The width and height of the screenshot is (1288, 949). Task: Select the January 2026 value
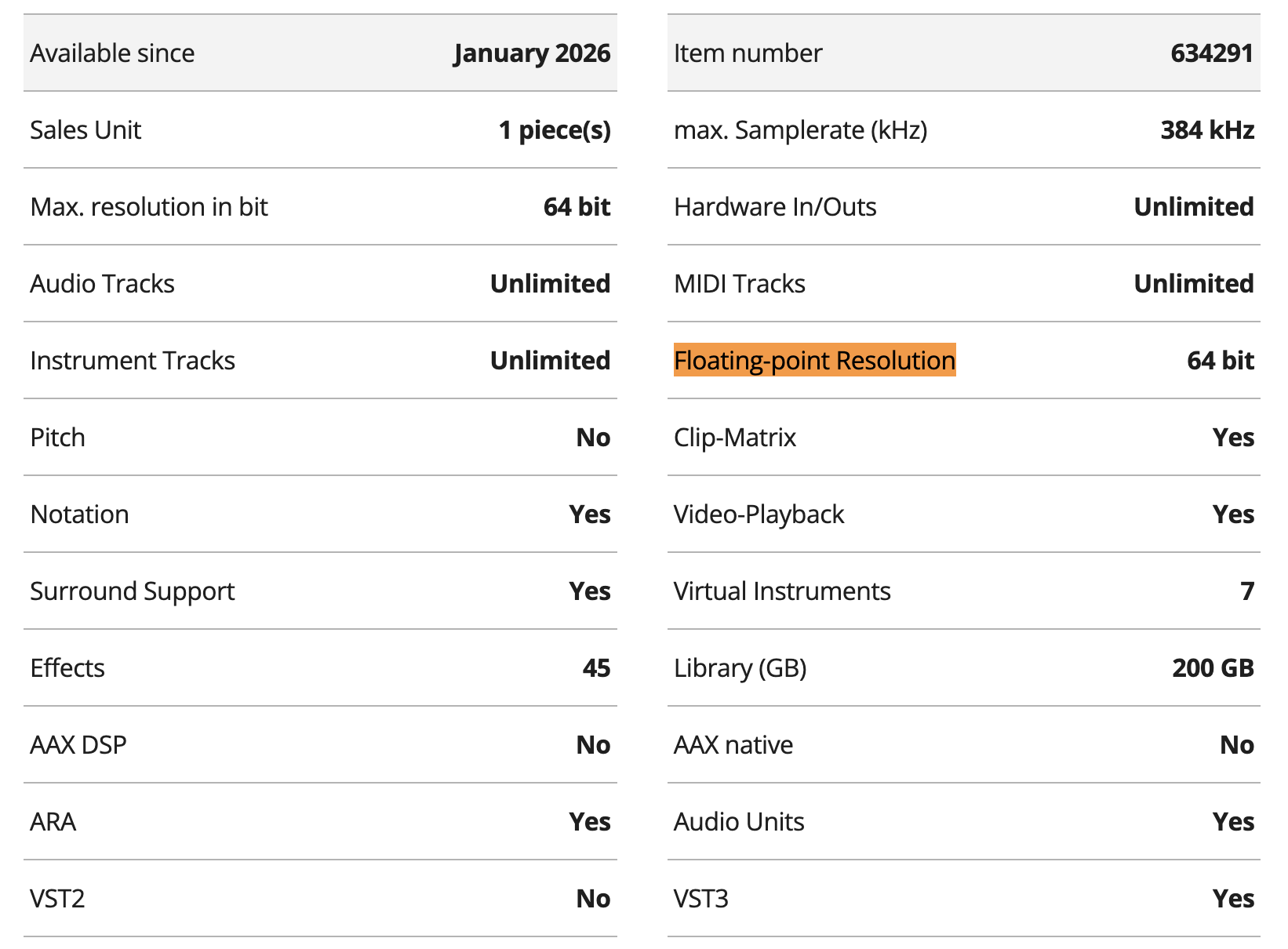[532, 53]
